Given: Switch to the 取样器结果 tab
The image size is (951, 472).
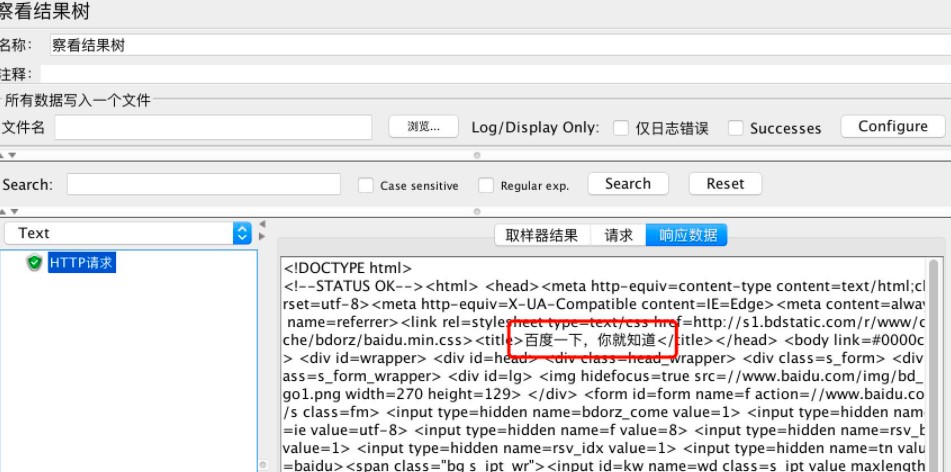Looking at the screenshot, I should [542, 235].
